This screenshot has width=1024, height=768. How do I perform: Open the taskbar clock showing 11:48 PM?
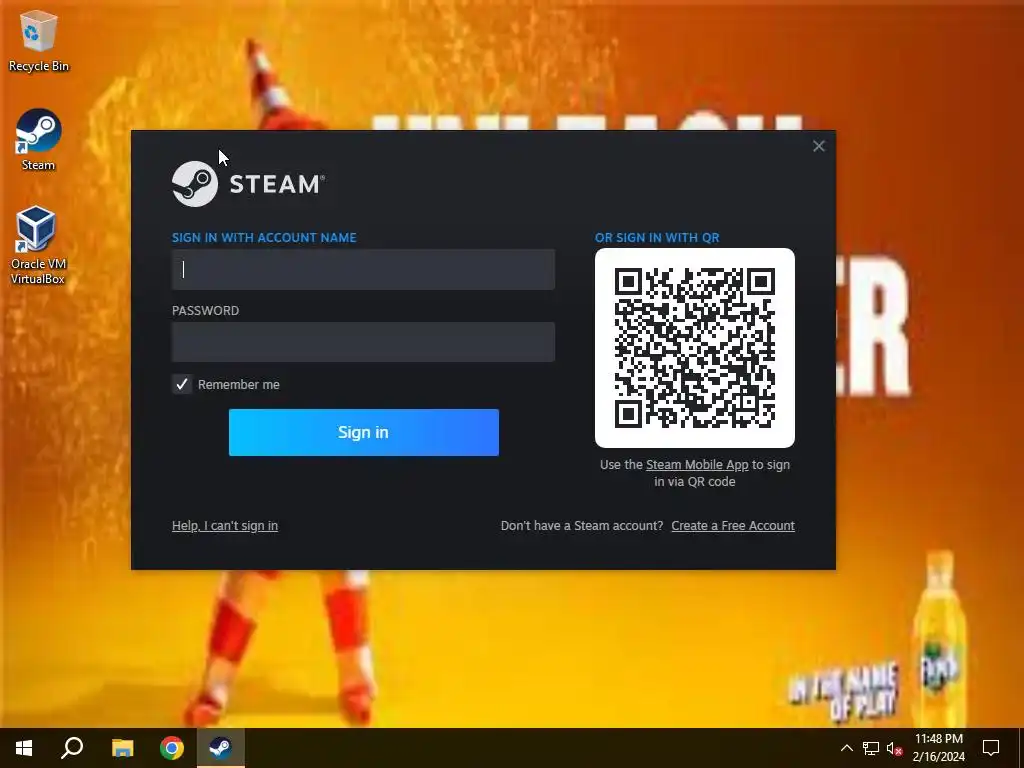point(938,748)
